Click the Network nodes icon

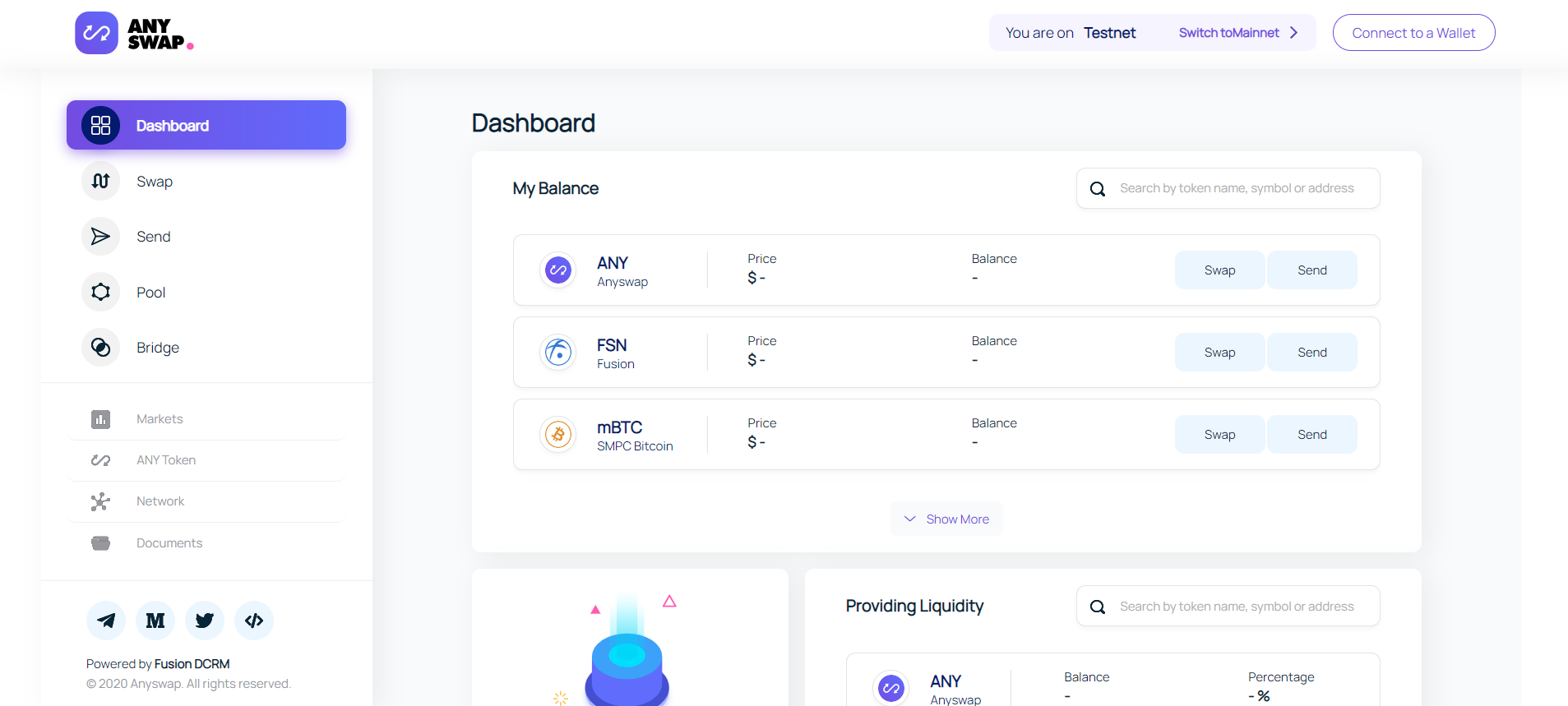pyautogui.click(x=100, y=501)
